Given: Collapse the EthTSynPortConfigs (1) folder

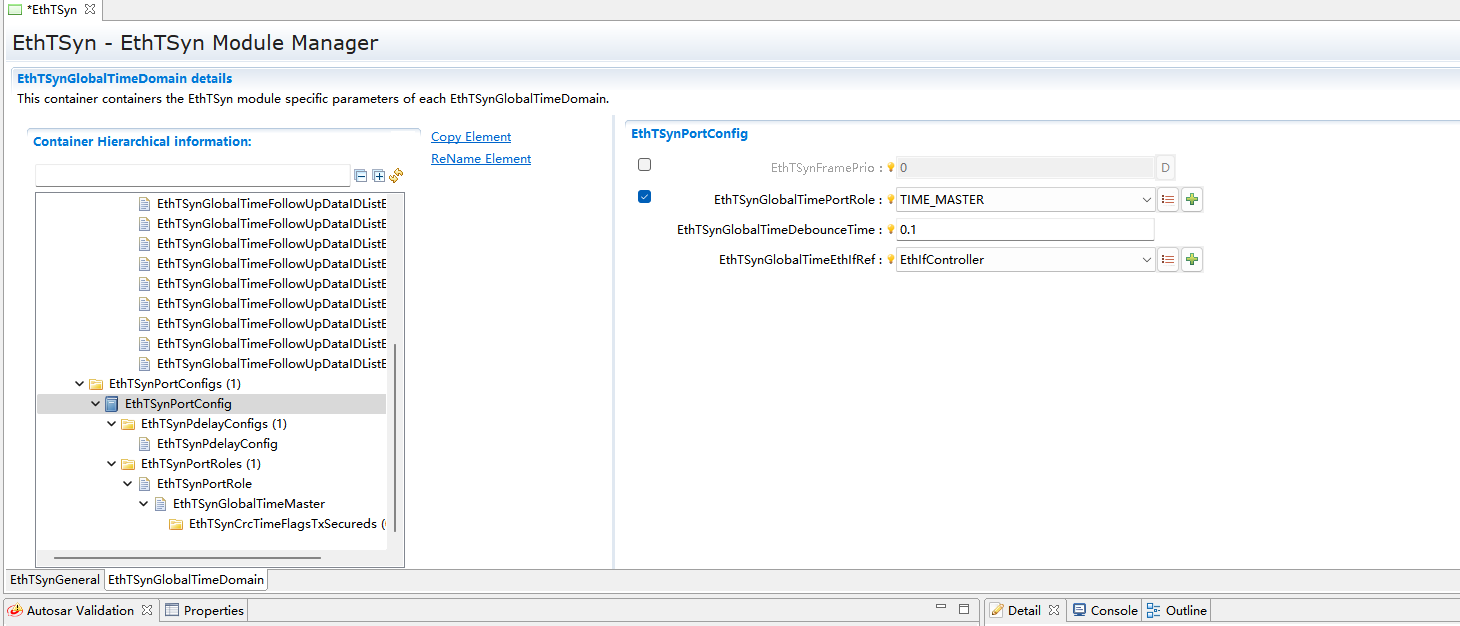Looking at the screenshot, I should [80, 384].
